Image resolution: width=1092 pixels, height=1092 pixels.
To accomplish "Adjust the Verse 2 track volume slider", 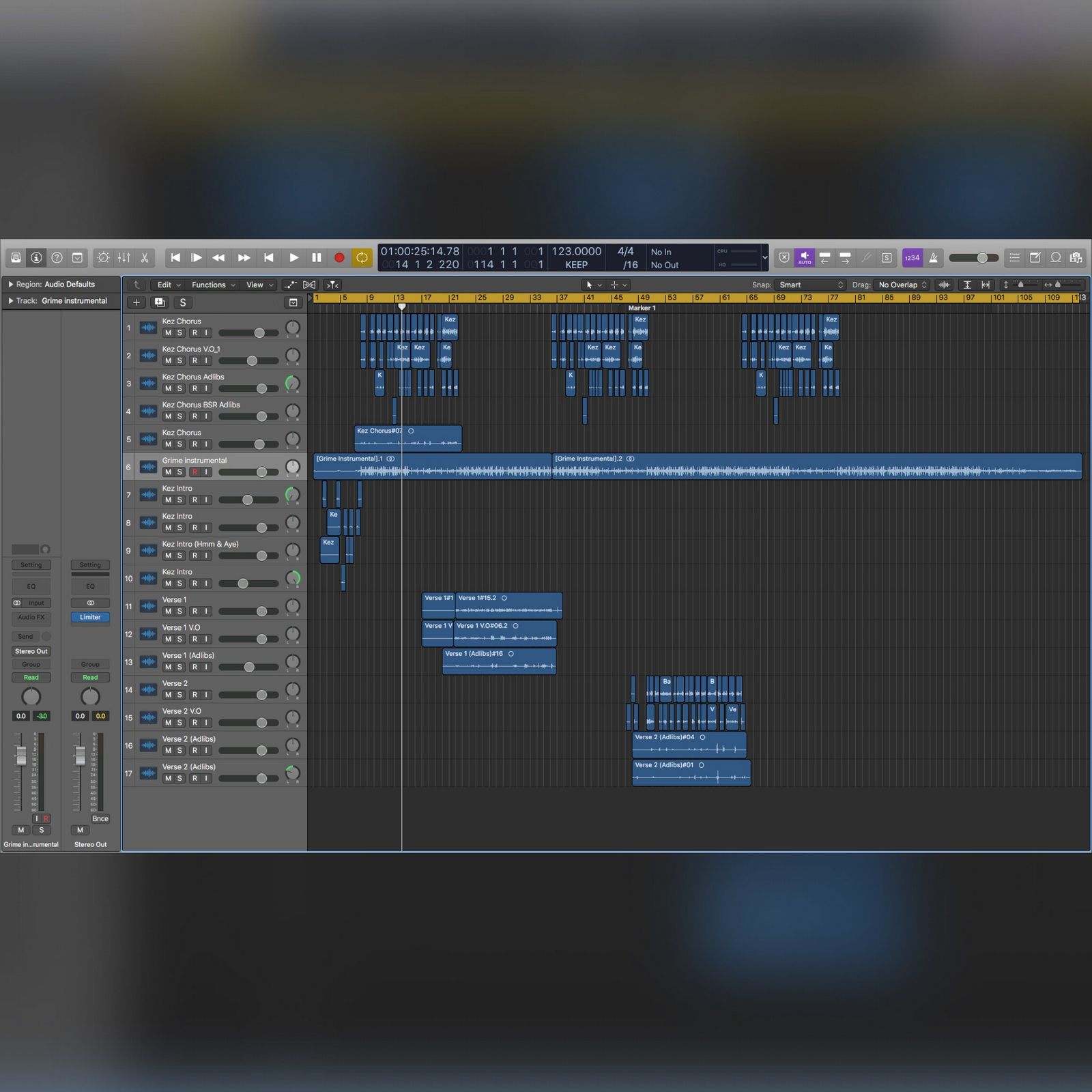I will point(261,695).
